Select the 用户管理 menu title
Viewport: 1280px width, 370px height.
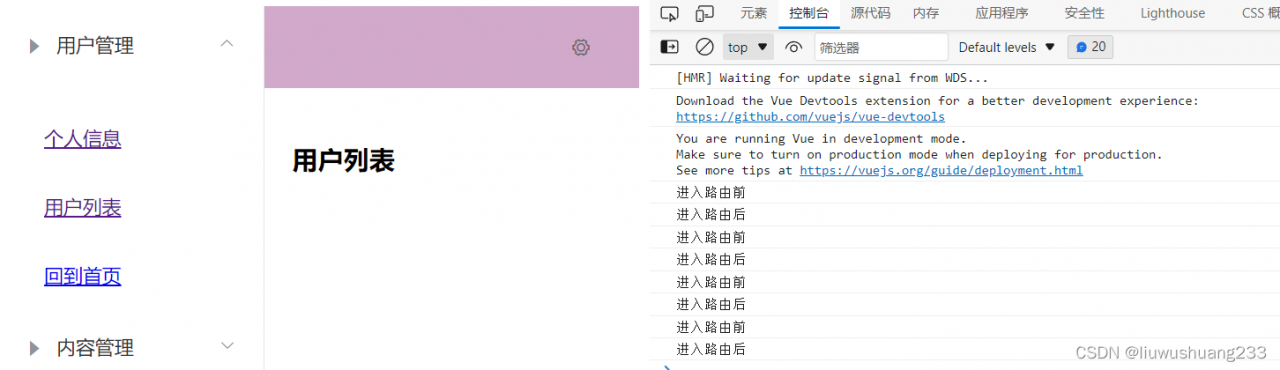point(95,46)
